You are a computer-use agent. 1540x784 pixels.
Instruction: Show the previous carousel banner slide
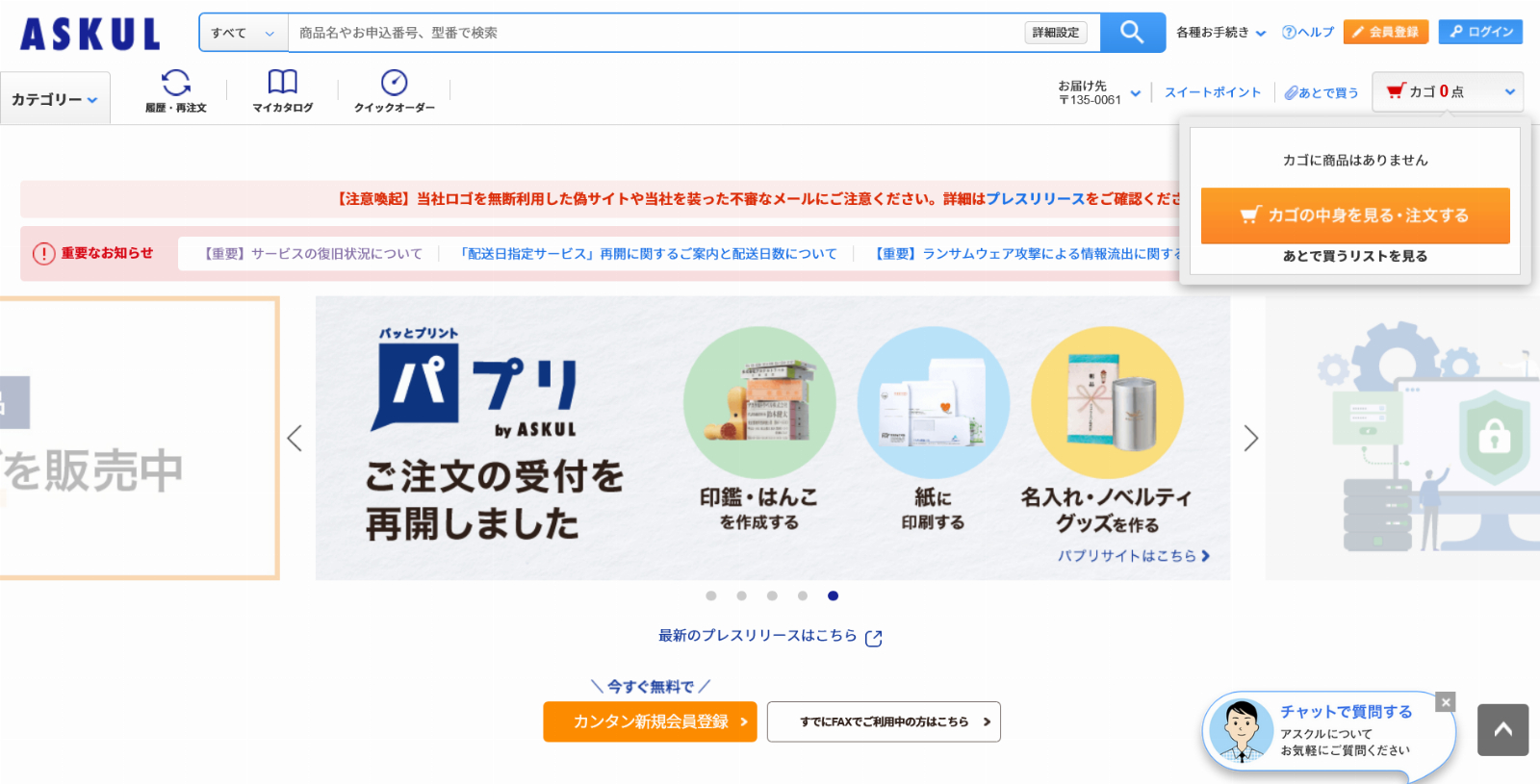[295, 439]
